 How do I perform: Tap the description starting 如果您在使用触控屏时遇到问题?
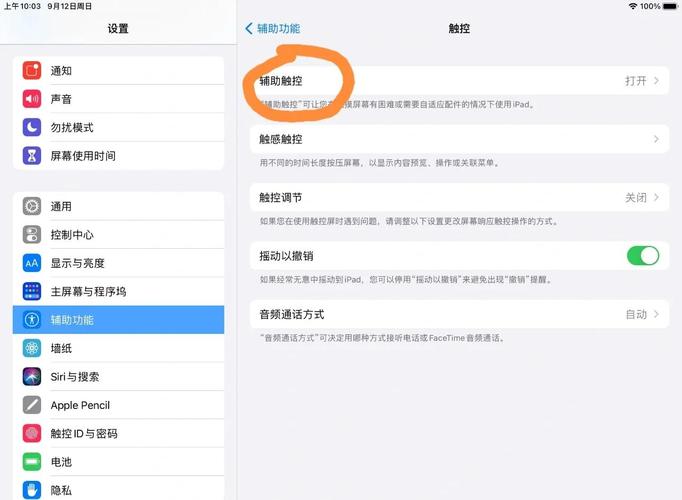pyautogui.click(x=409, y=221)
